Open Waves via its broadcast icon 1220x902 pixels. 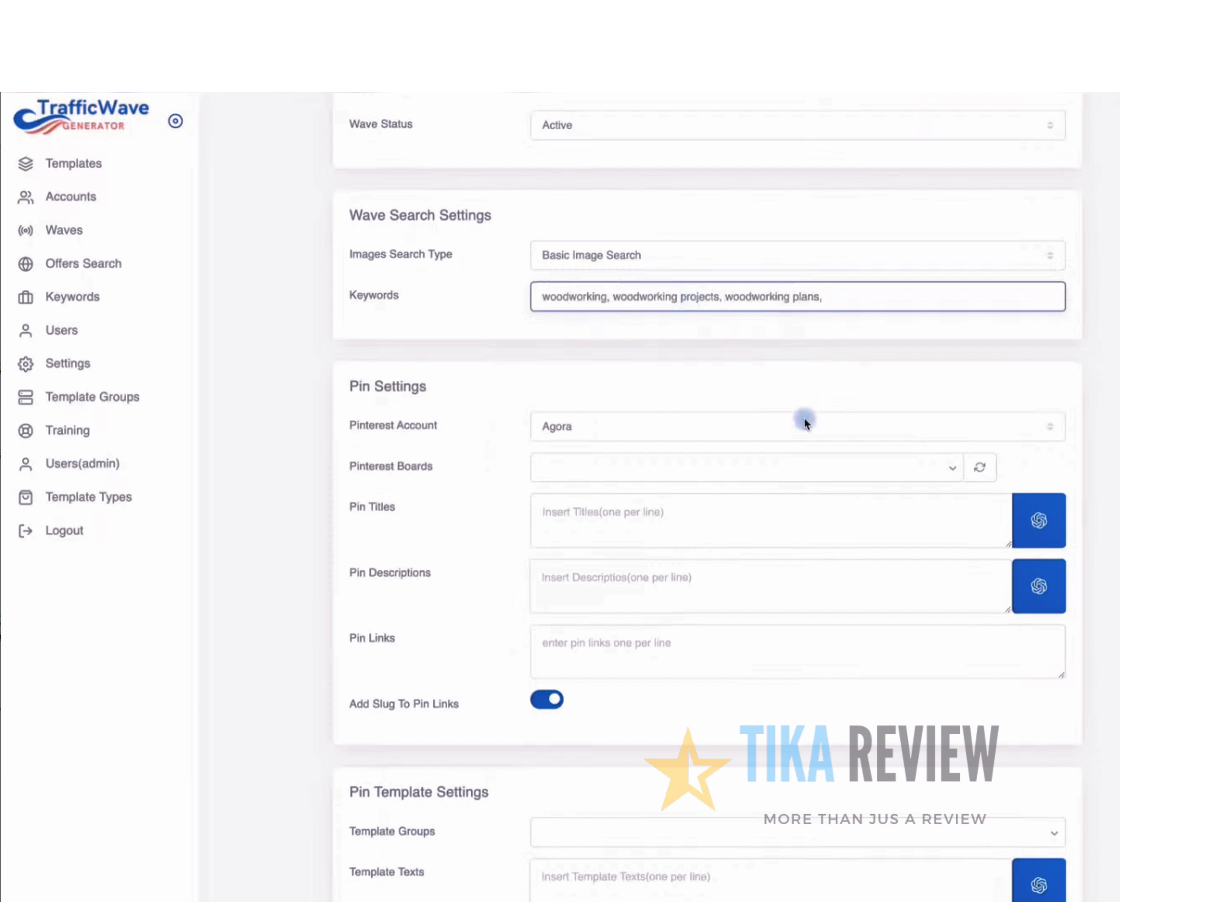coord(25,230)
